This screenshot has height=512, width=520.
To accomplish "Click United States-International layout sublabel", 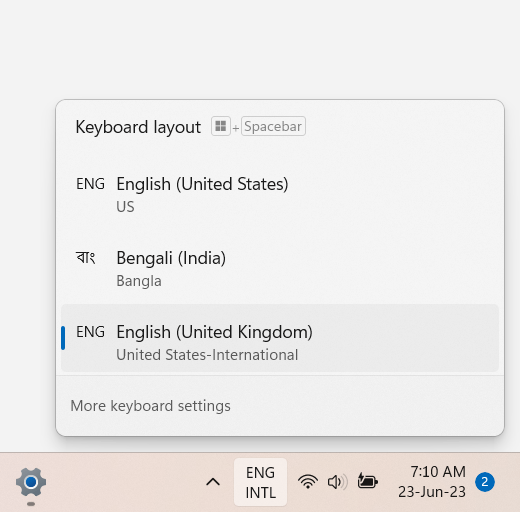I will 207,355.
